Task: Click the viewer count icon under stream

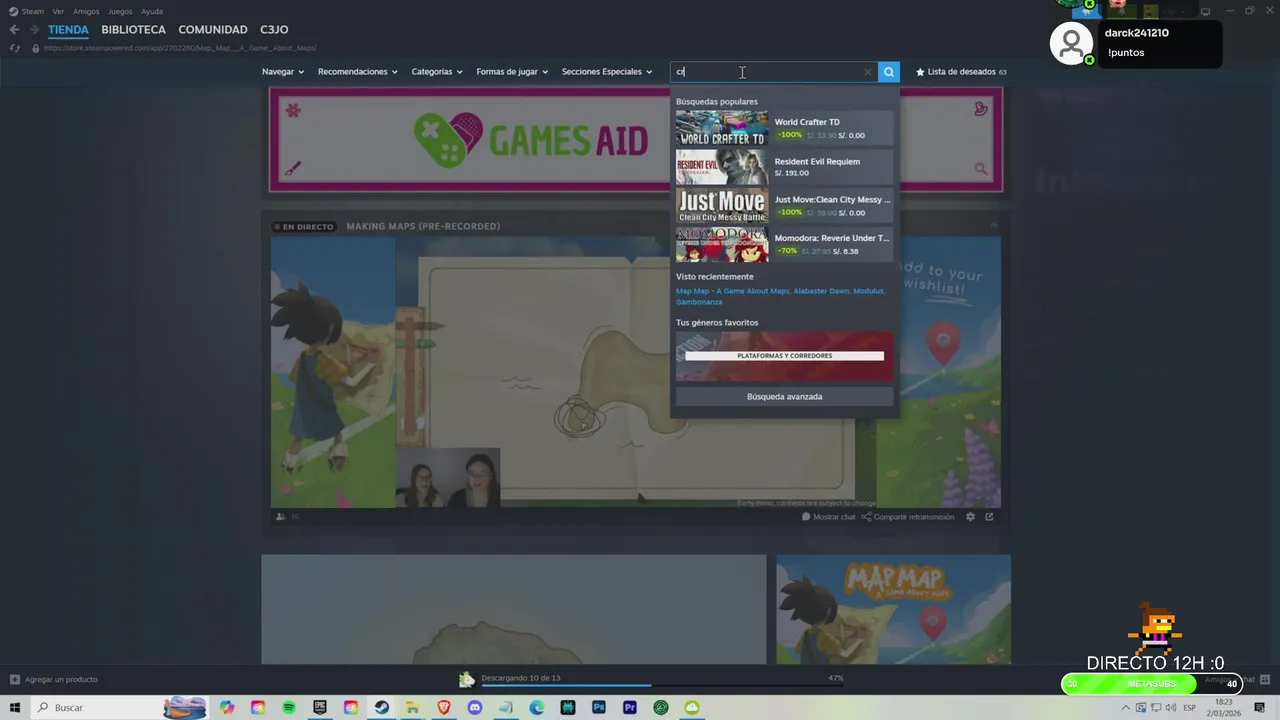Action: click(x=280, y=517)
